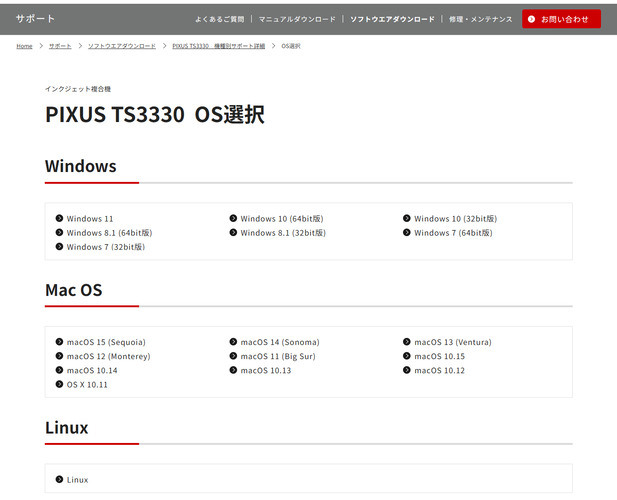Image resolution: width=617 pixels, height=500 pixels.
Task: Choose Windows 8.1 (64bit版)
Action: coord(109,233)
